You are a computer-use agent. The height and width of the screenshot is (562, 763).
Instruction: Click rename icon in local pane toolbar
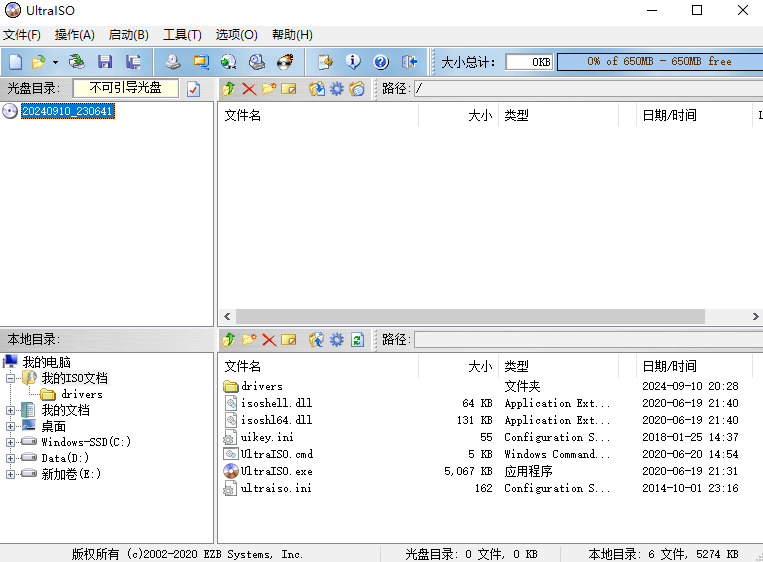point(289,340)
